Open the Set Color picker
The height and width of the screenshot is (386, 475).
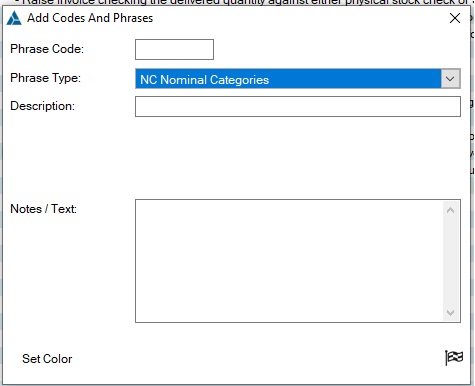pyautogui.click(x=47, y=359)
